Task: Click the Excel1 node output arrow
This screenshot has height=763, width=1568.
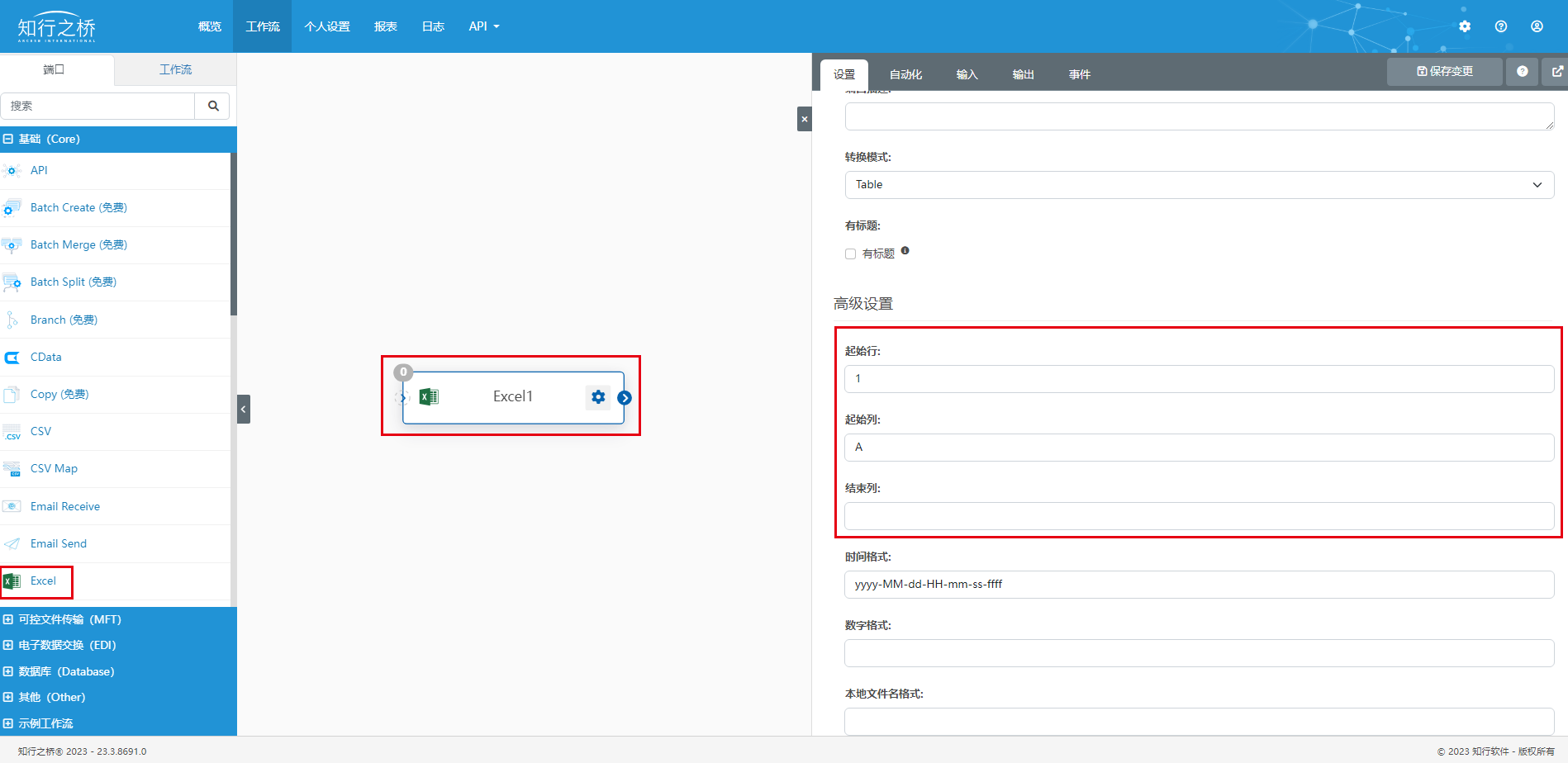Action: [x=625, y=398]
